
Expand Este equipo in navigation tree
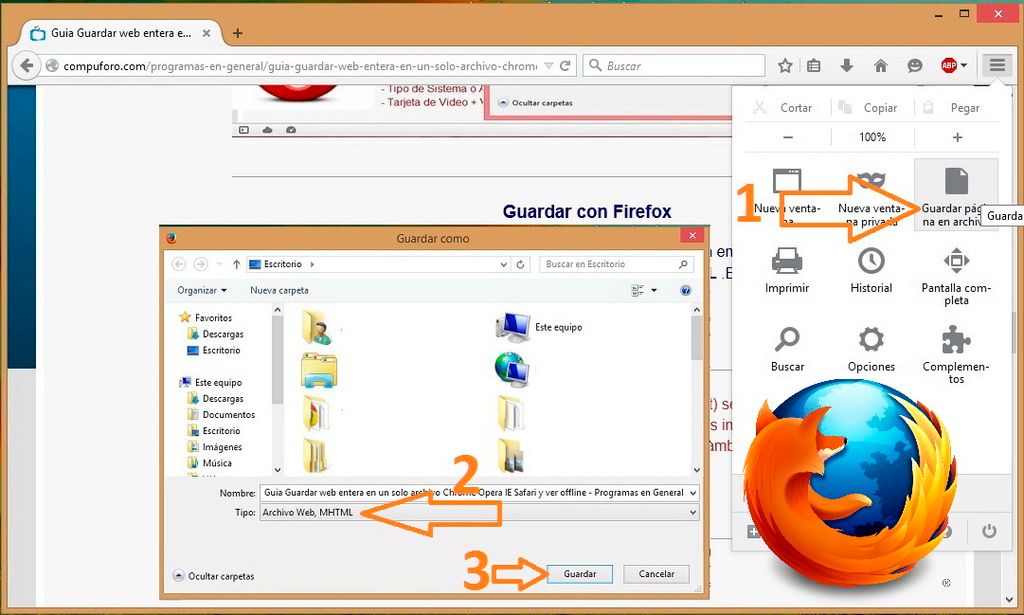(x=212, y=383)
